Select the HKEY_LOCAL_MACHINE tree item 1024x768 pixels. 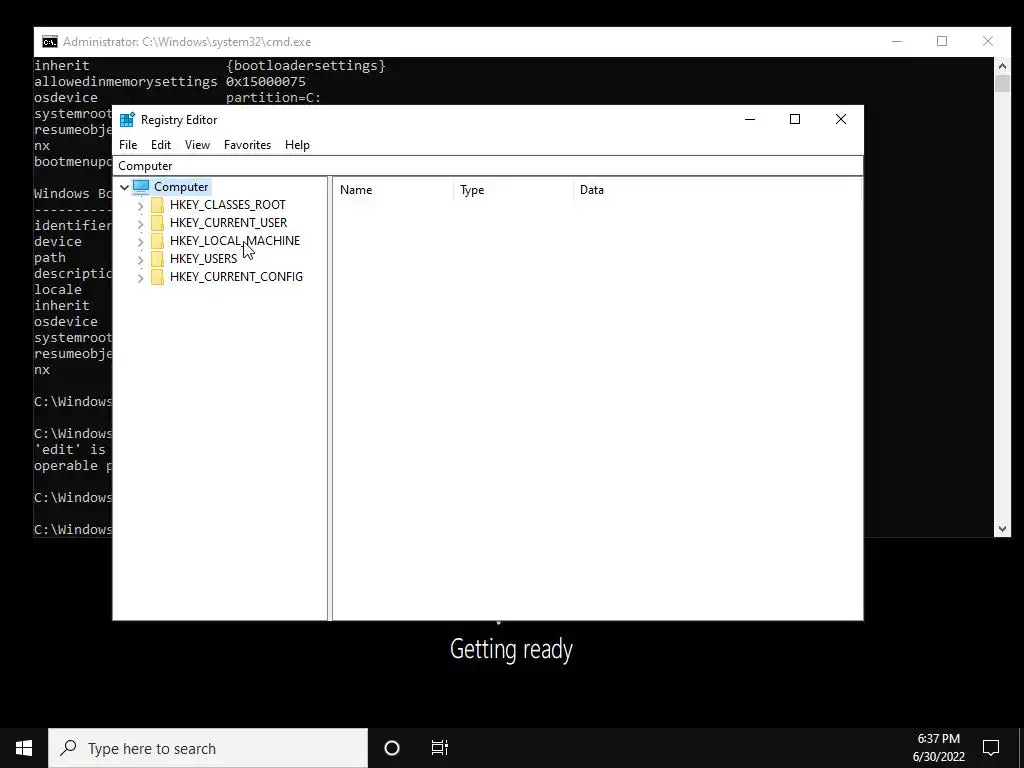pyautogui.click(x=235, y=241)
